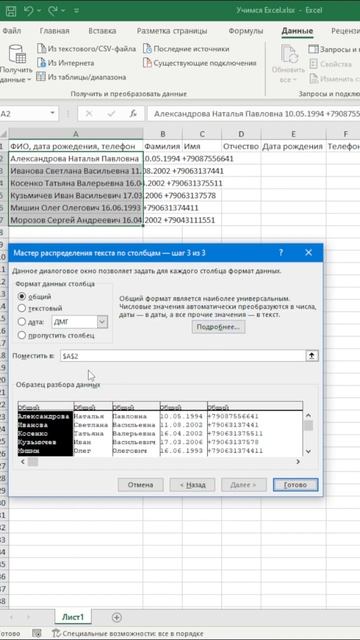Click the Получить данные database icon
Image resolution: width=360 pixels, height=640 pixels.
[x=17, y=54]
